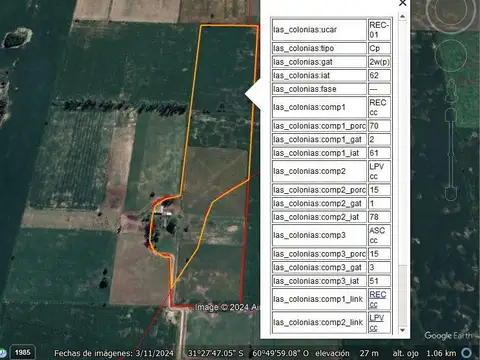
Task: Click the las_colonias:comp2_link label cell
Action: (x=319, y=322)
